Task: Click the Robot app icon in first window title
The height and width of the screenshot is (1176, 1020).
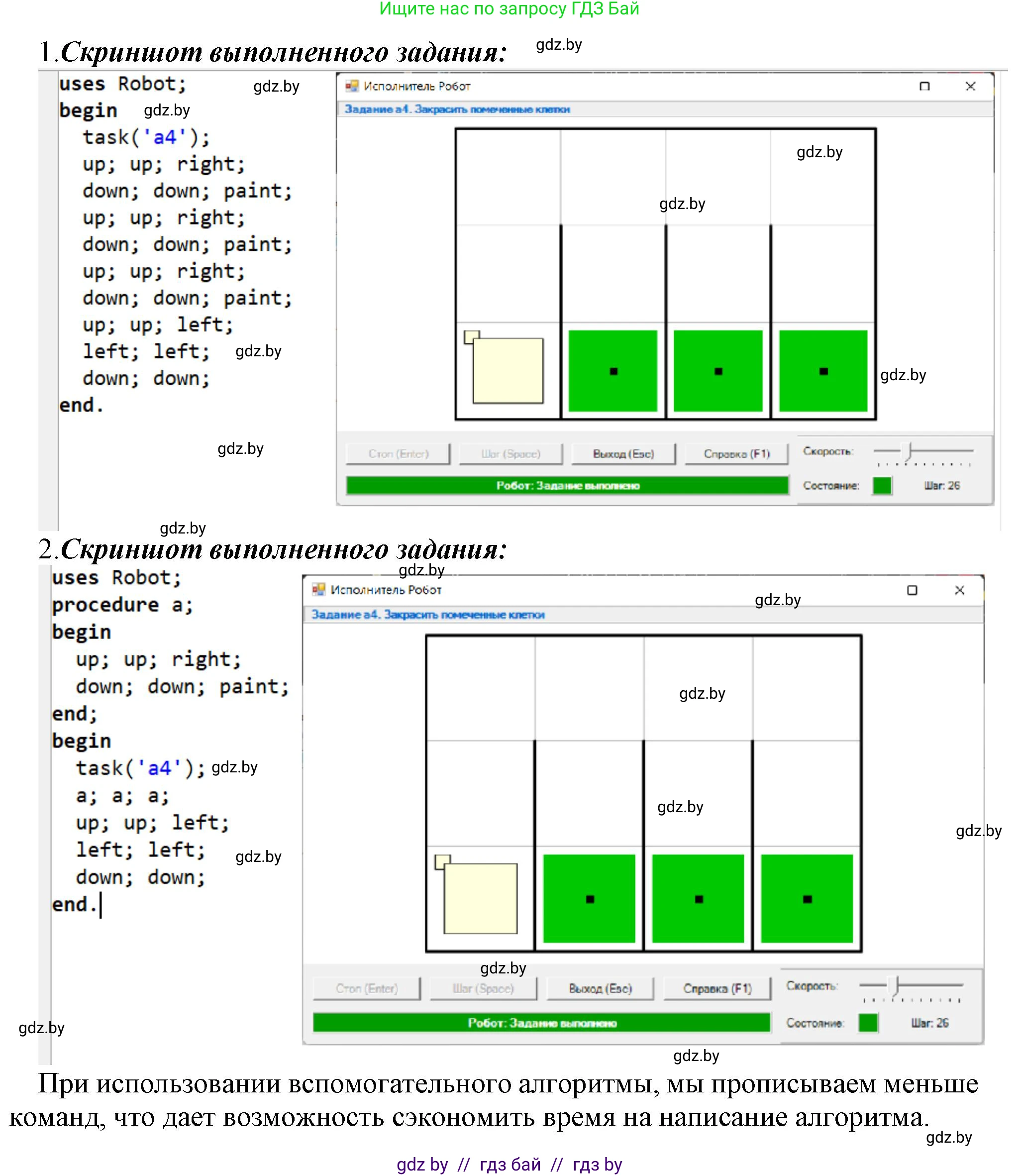Action: 352,86
